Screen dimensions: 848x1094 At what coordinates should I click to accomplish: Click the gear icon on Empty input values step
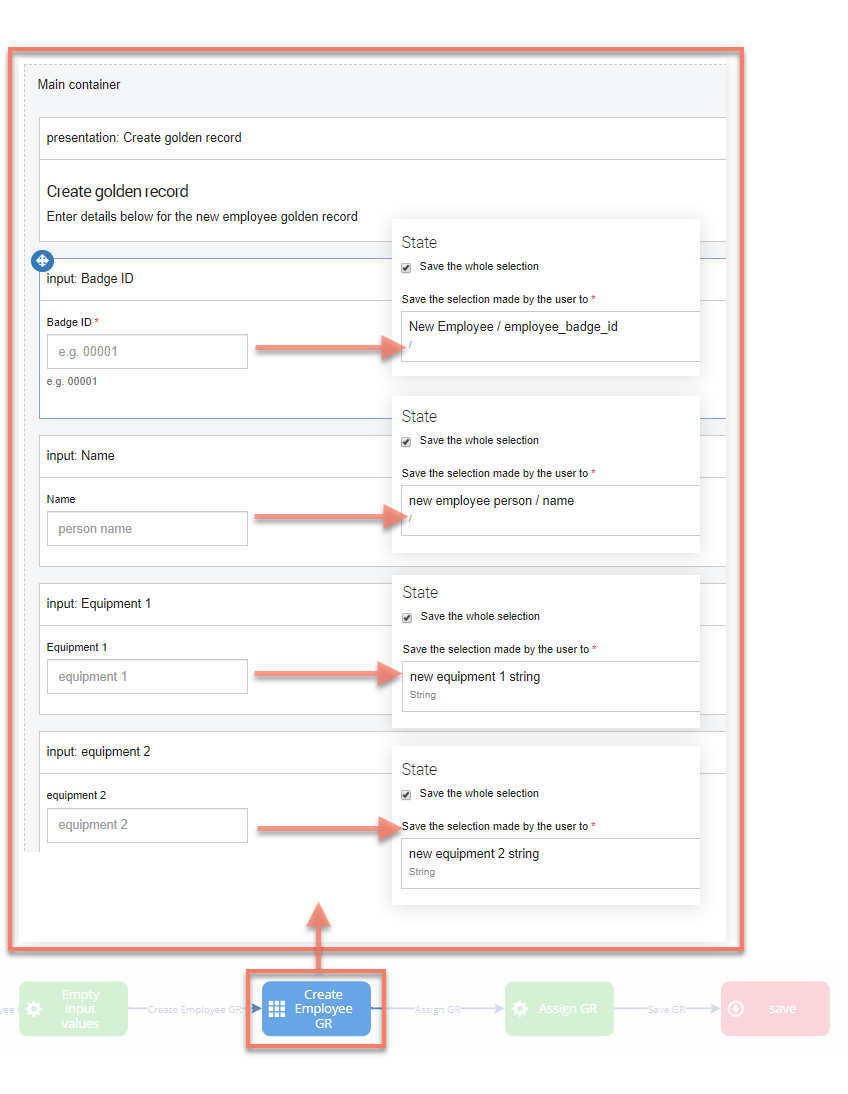click(x=34, y=1009)
